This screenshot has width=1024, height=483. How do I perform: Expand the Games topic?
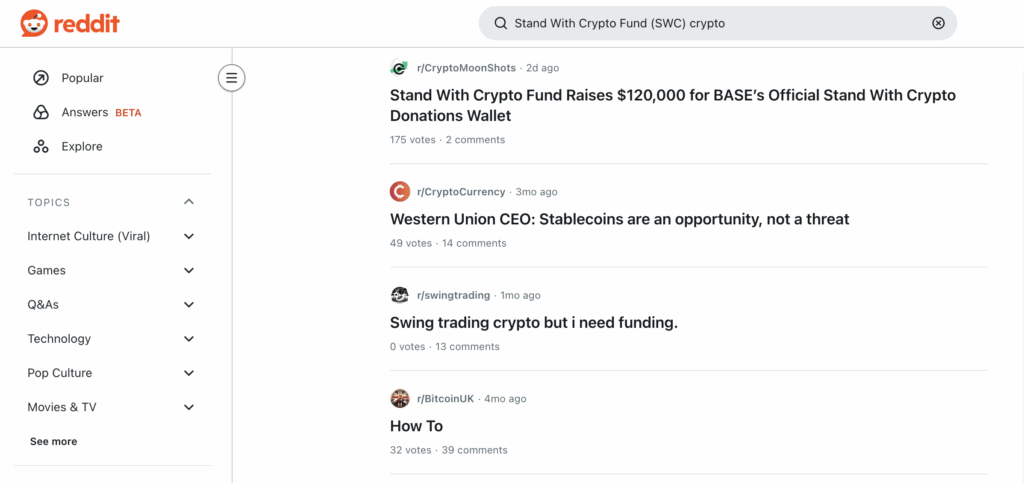point(189,271)
